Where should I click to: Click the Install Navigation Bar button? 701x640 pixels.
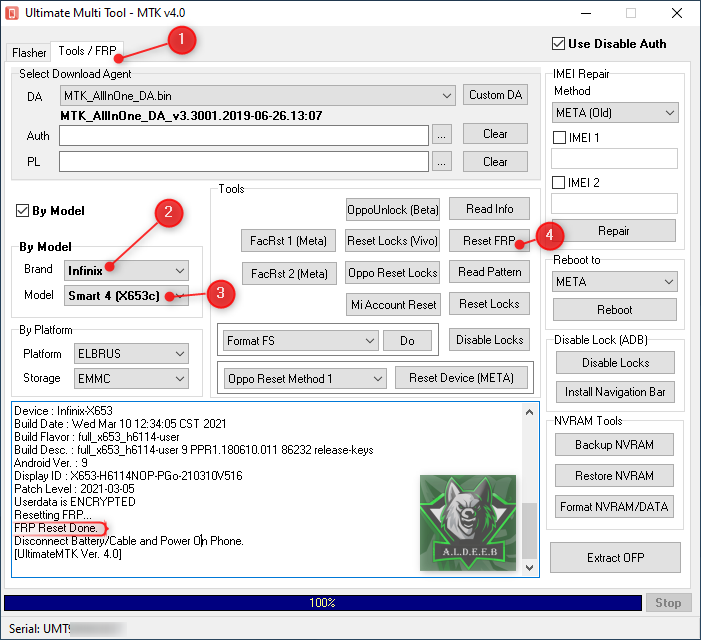[615, 392]
